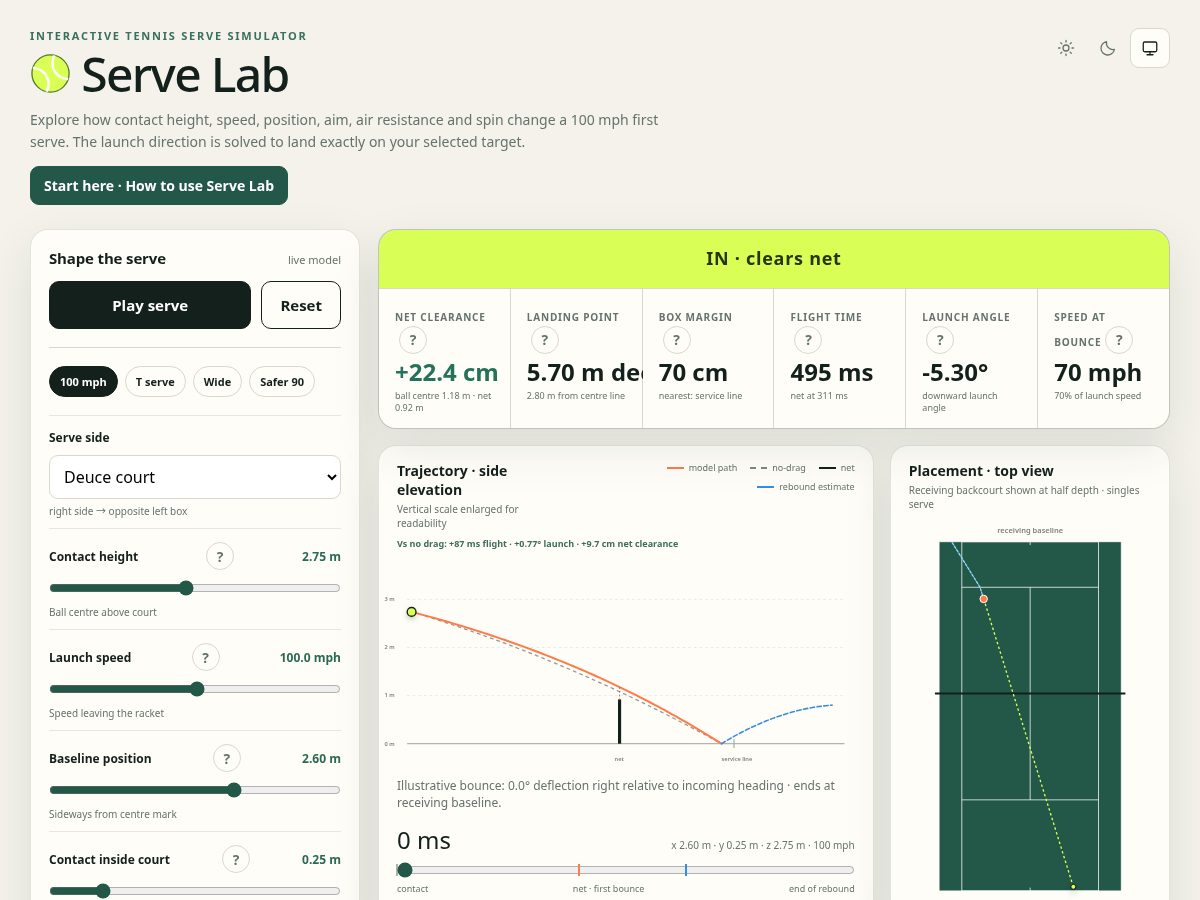
Task: Click the IN · clears net banner
Action: pyautogui.click(x=774, y=259)
